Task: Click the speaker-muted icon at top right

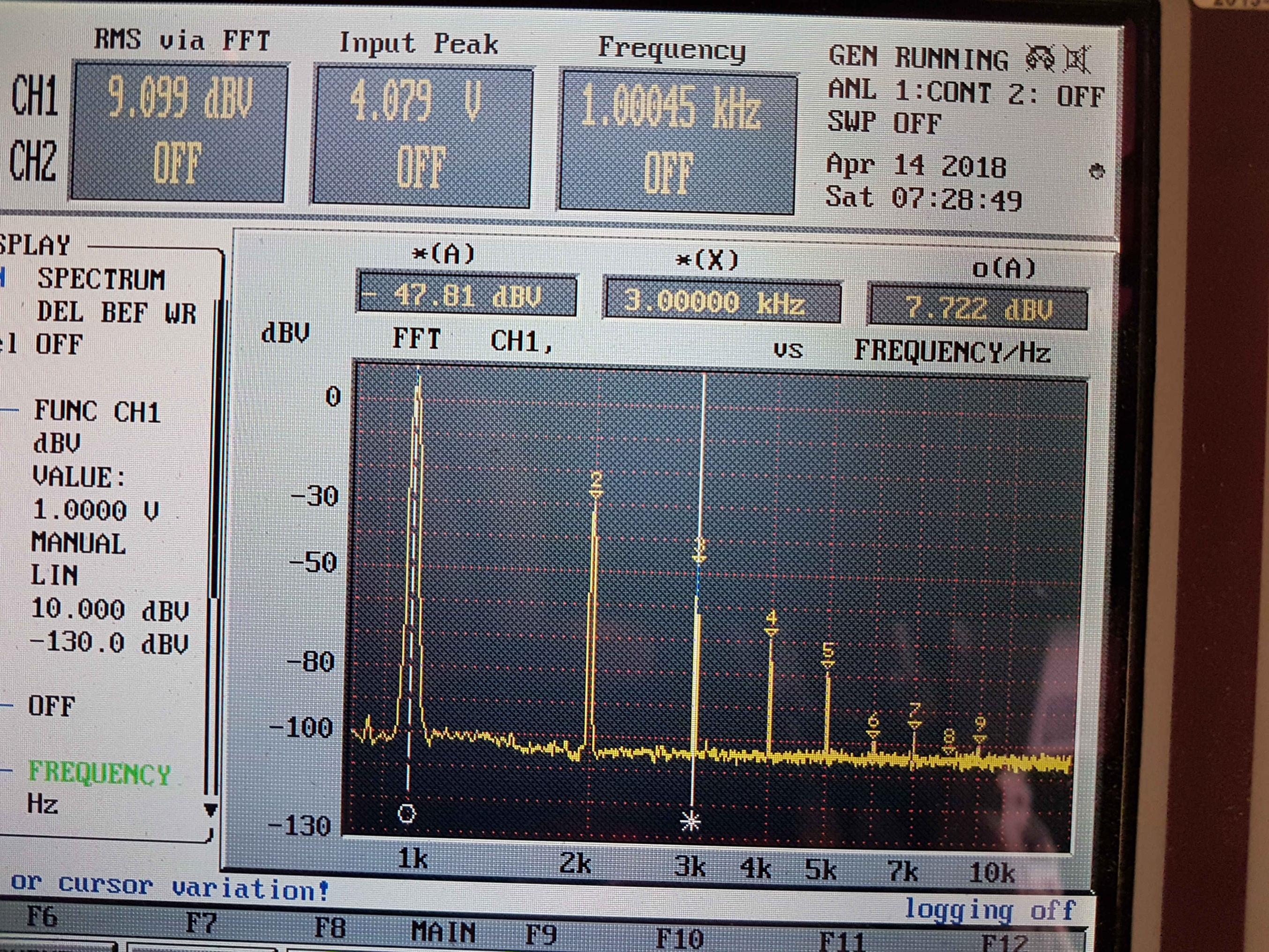Action: [1077, 60]
